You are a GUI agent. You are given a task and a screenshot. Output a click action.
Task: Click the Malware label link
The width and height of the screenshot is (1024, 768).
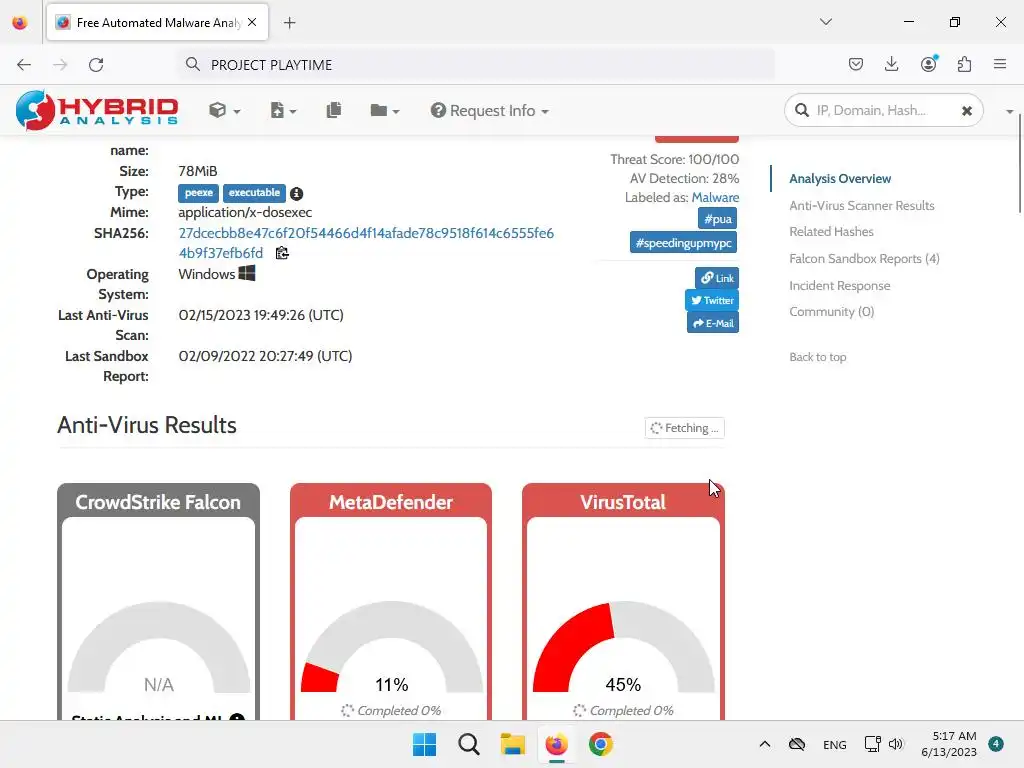(715, 197)
